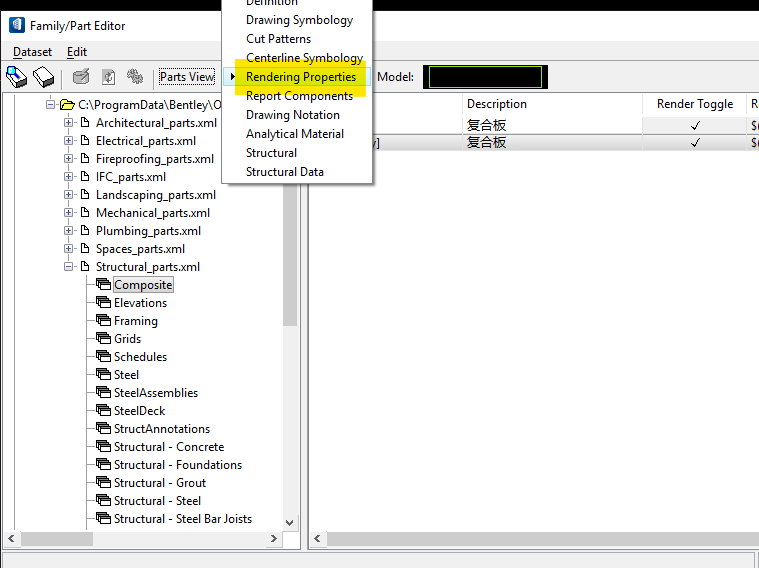Select the Composite family in tree
Screen dimensions: 759x568
point(143,285)
